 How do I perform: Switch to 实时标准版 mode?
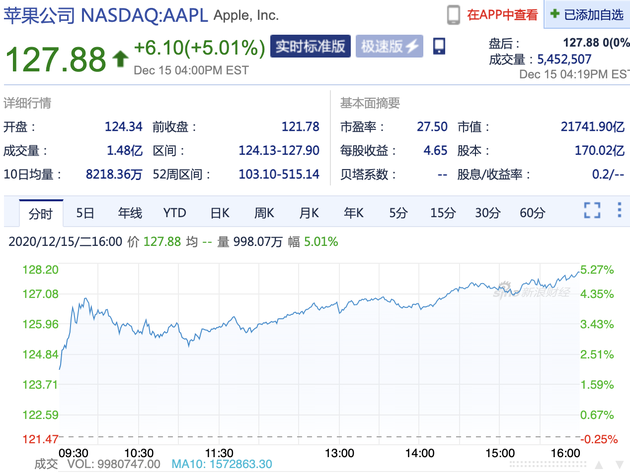[310, 46]
